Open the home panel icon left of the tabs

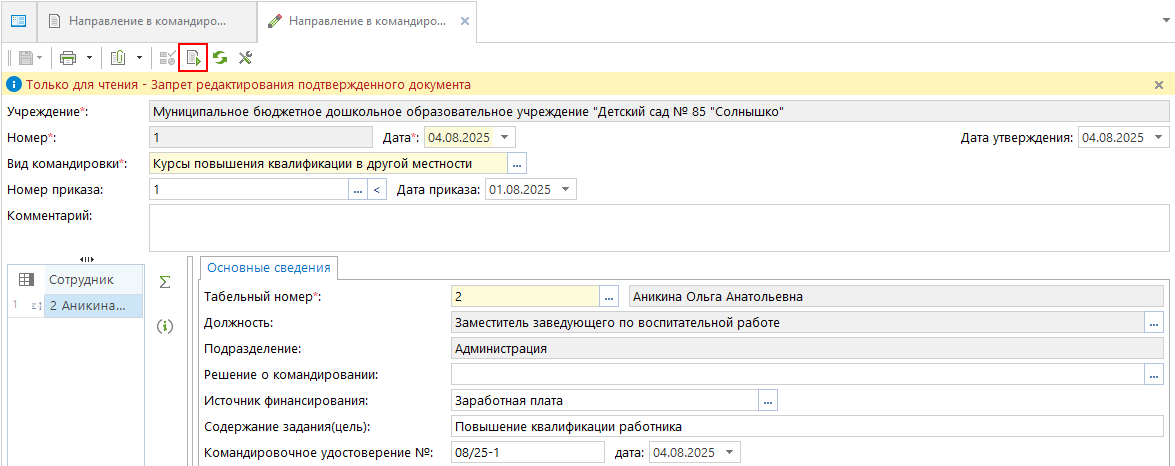(x=18, y=20)
